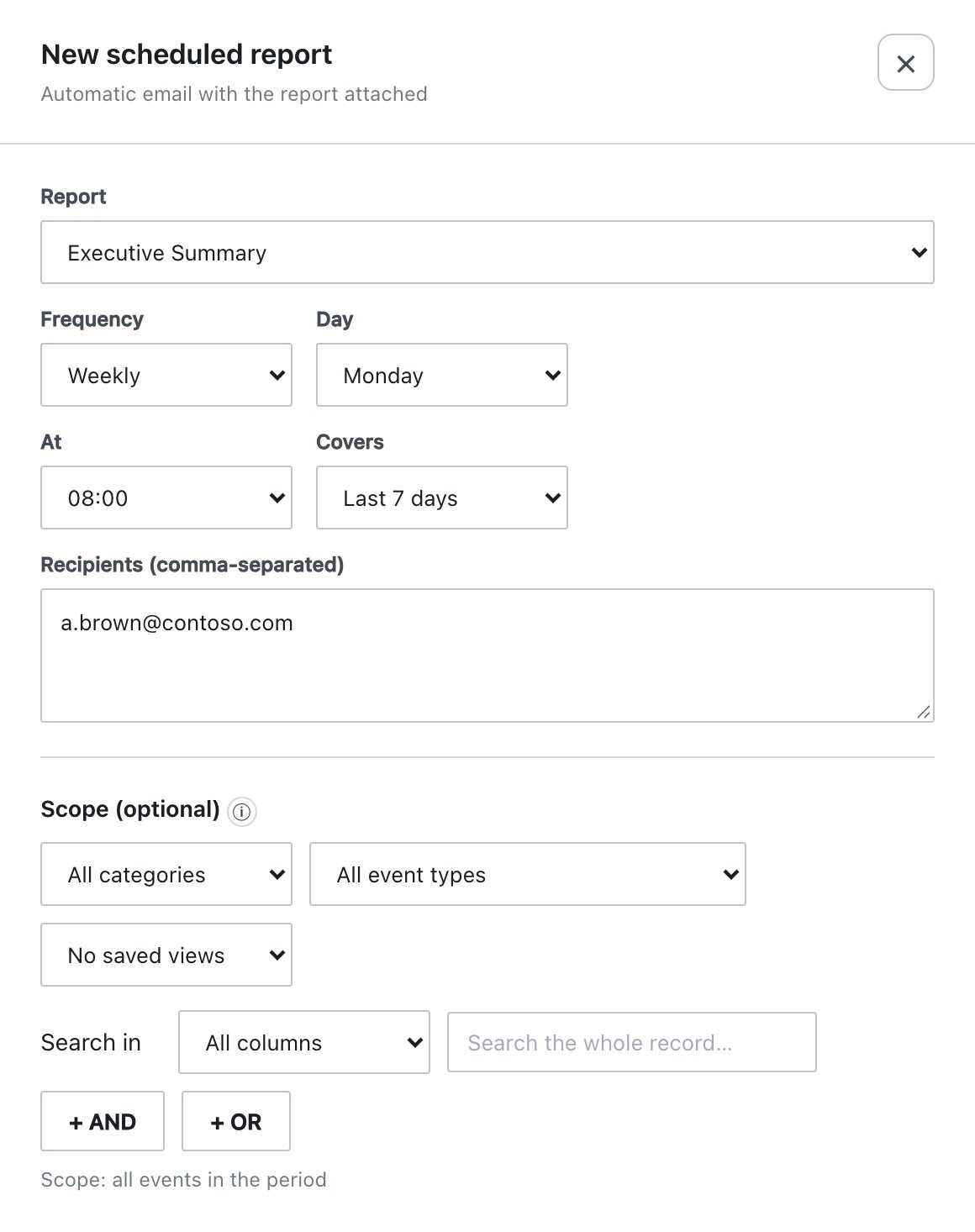Click the Scope info icon

(242, 812)
